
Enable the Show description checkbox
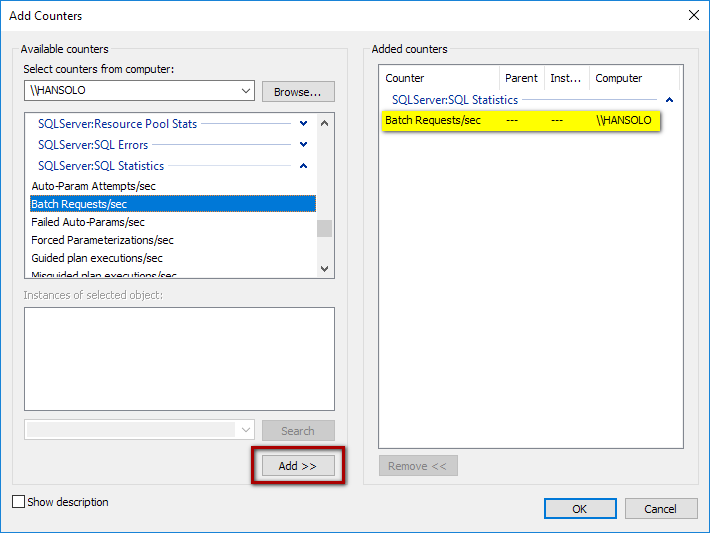[x=18, y=502]
